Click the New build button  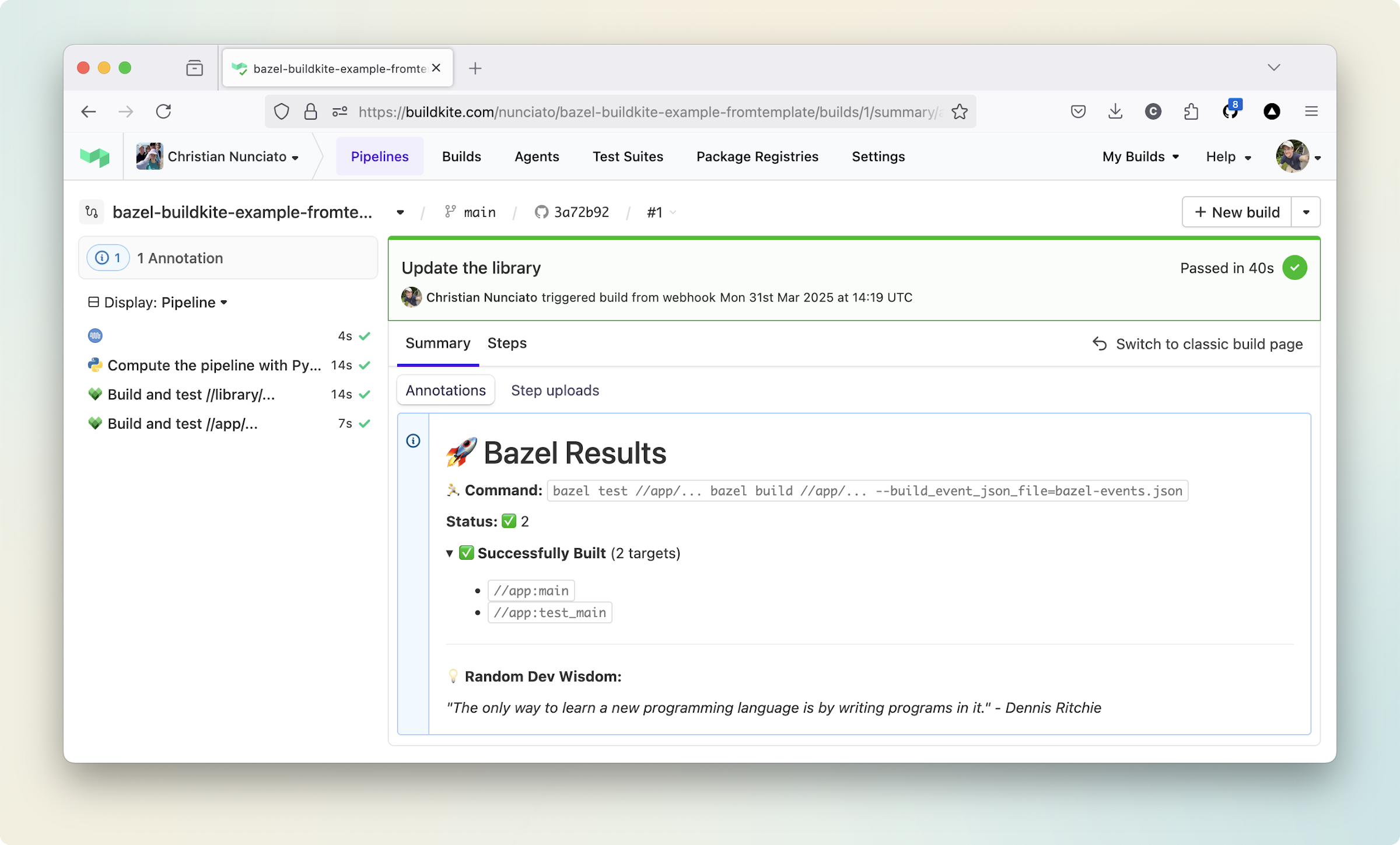1237,212
